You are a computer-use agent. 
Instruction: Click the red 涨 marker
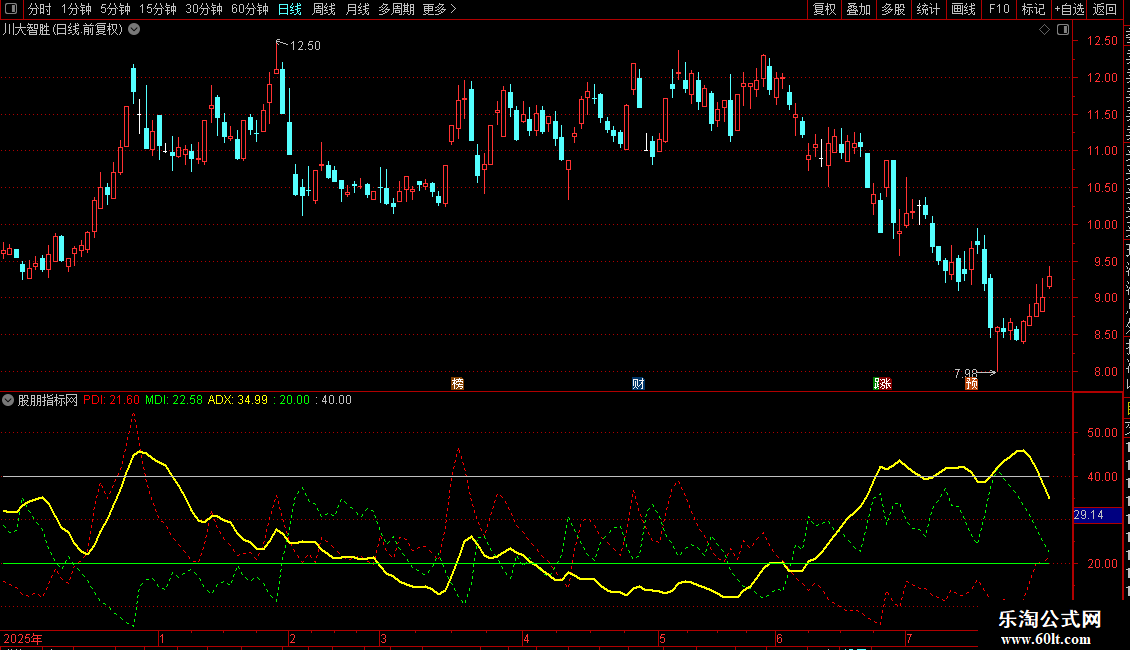point(886,383)
